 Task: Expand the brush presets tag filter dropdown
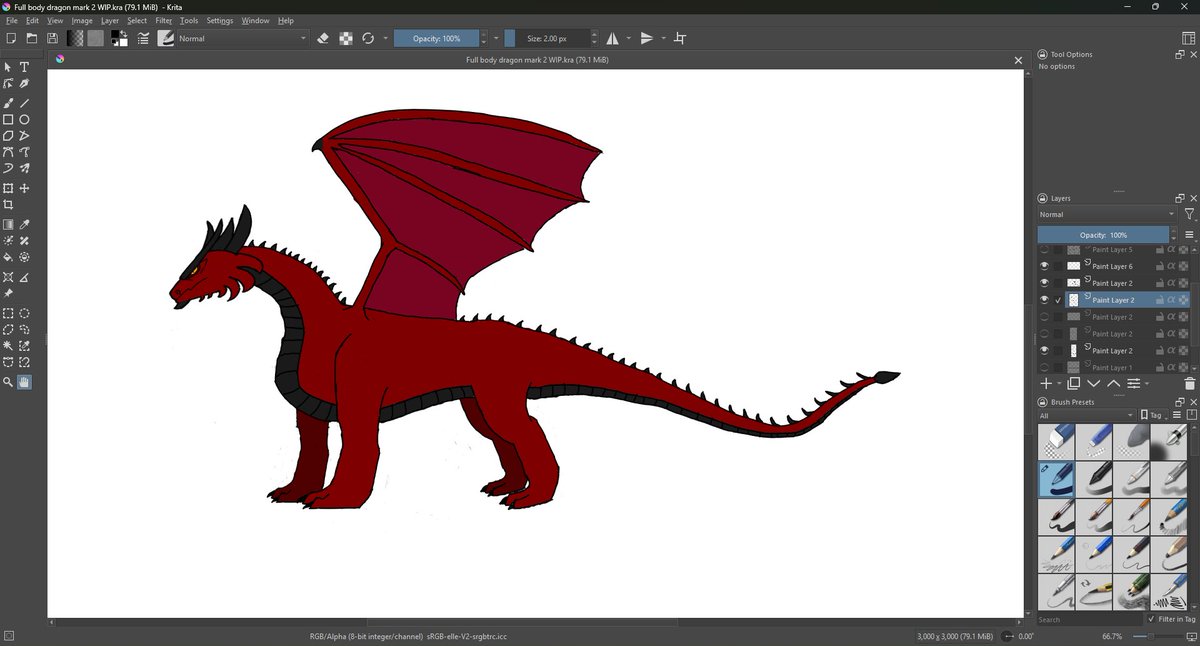point(1086,415)
